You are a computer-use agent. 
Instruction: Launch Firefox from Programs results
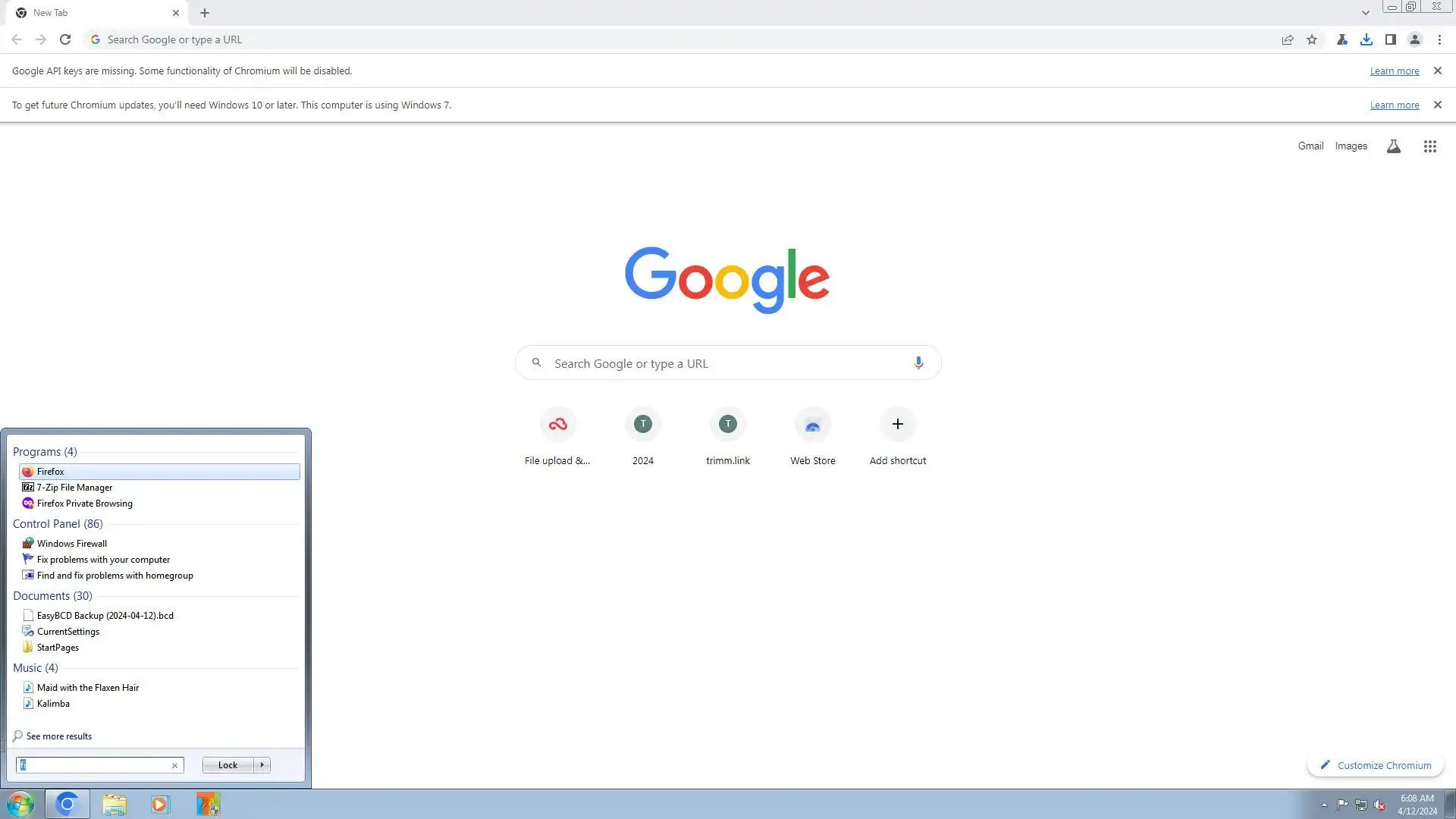pos(51,472)
